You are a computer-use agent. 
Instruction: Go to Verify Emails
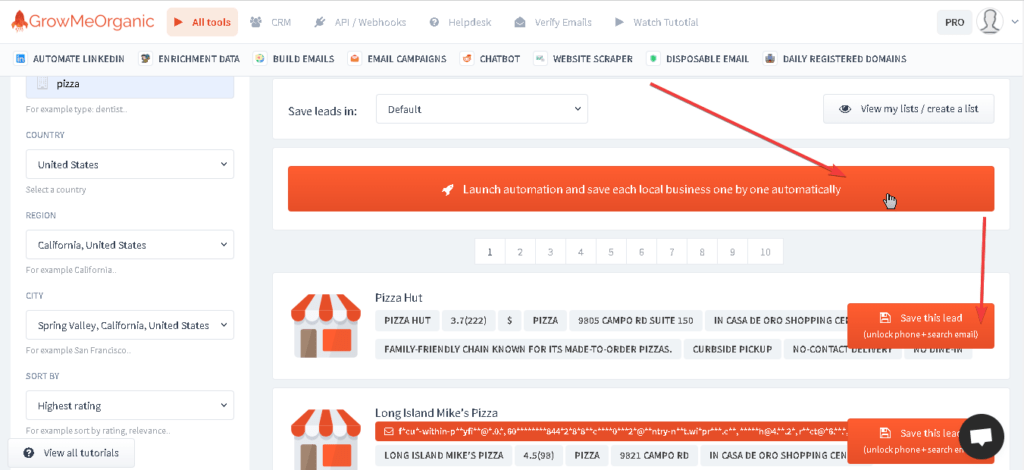[553, 22]
